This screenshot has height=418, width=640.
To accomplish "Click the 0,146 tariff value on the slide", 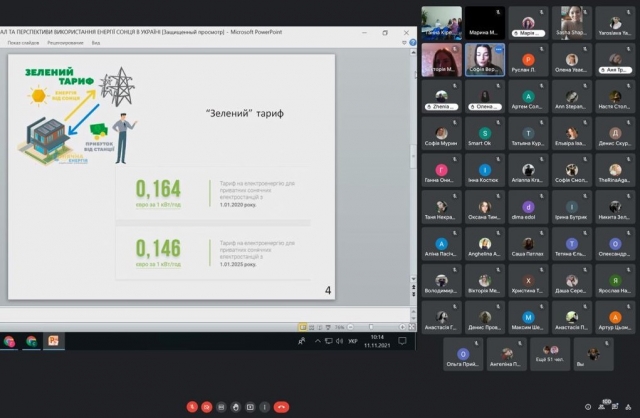I will pos(158,248).
